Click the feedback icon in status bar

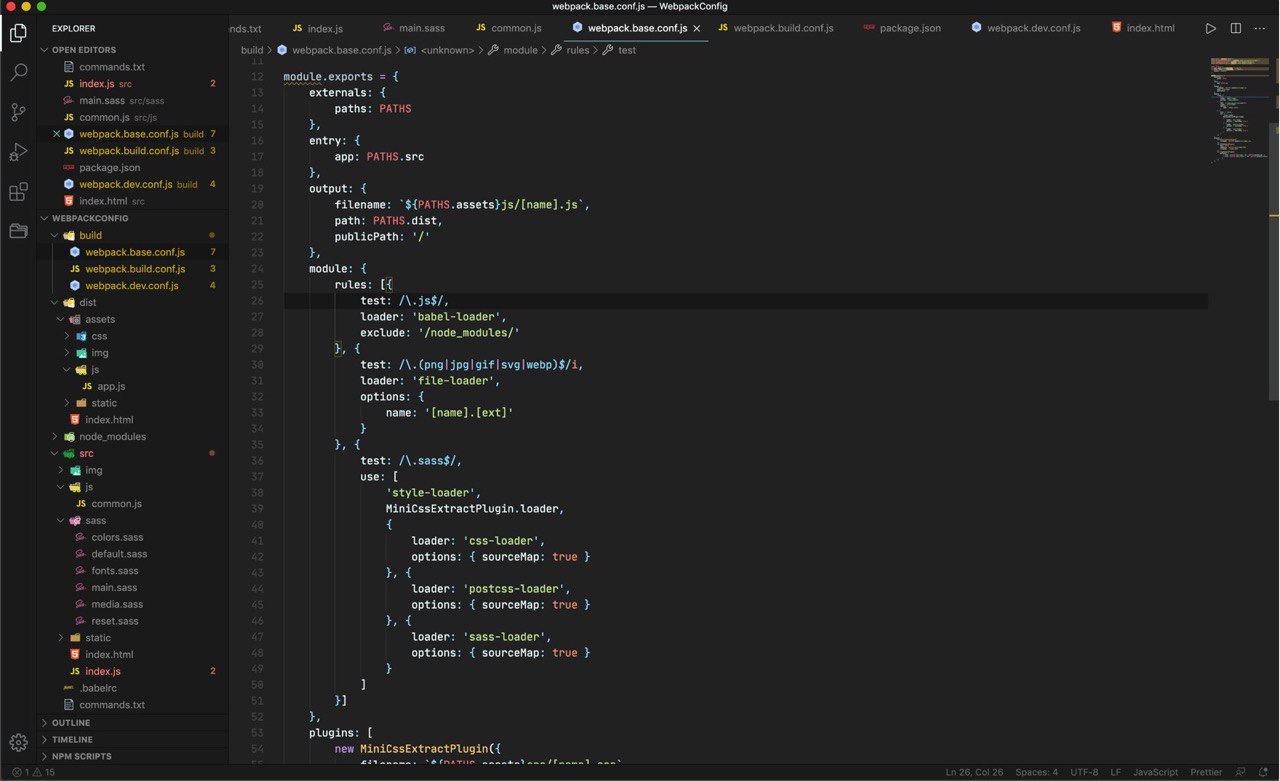tap(1240, 772)
